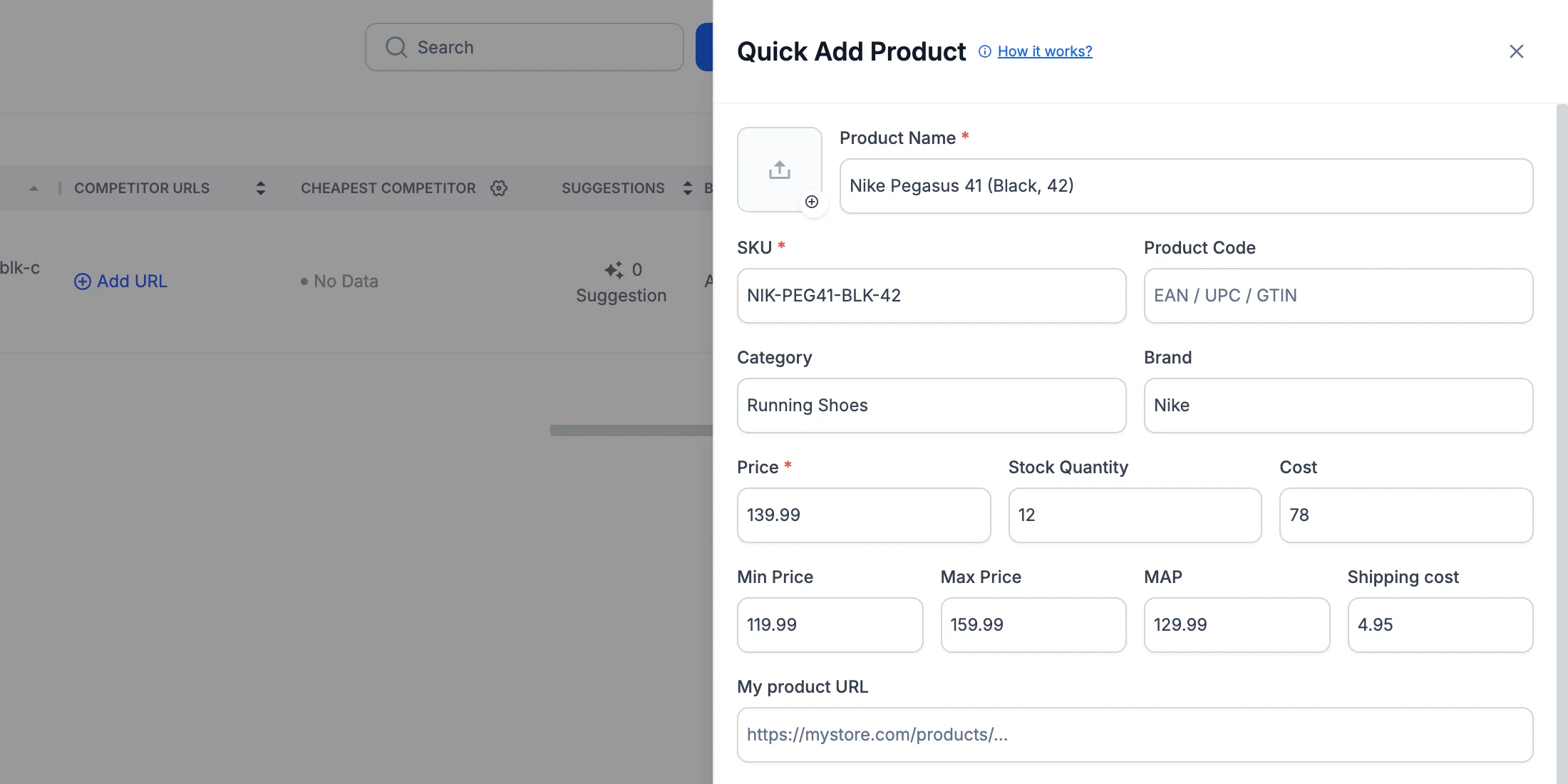Click the table's horizontal scrollbar
The width and height of the screenshot is (1568, 784).
coord(631,430)
